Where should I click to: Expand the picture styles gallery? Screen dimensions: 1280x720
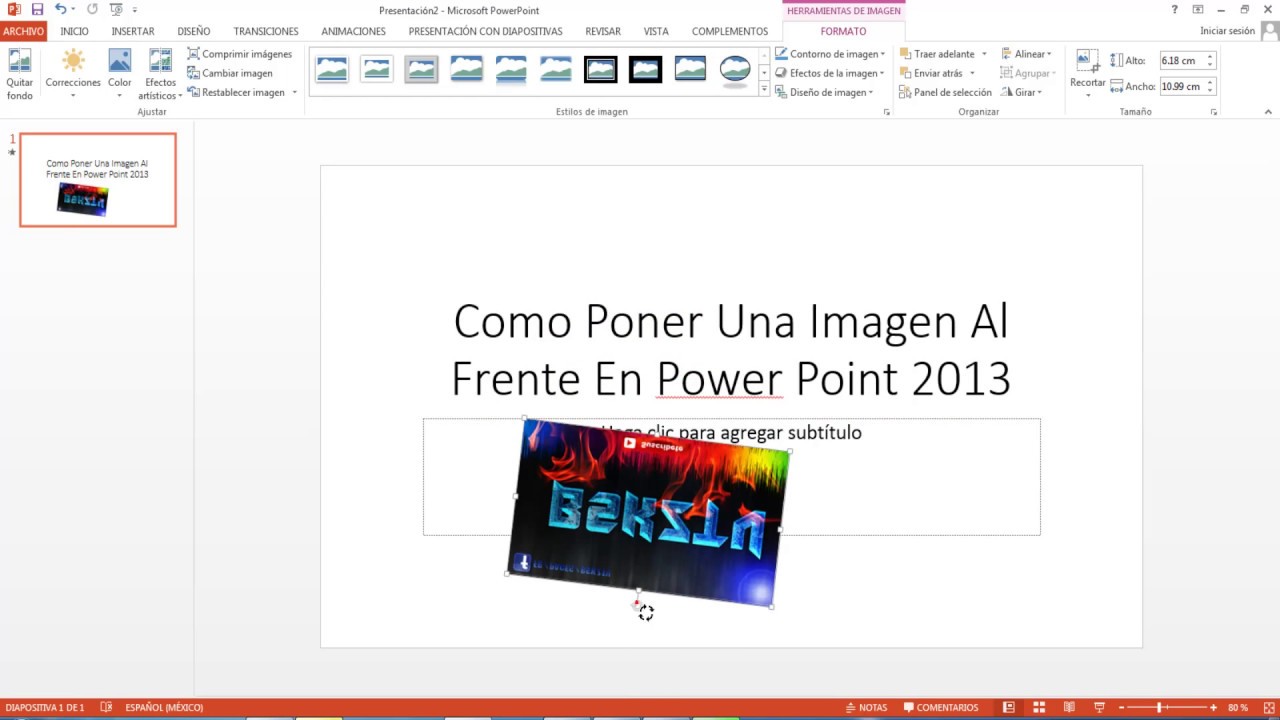tap(765, 90)
